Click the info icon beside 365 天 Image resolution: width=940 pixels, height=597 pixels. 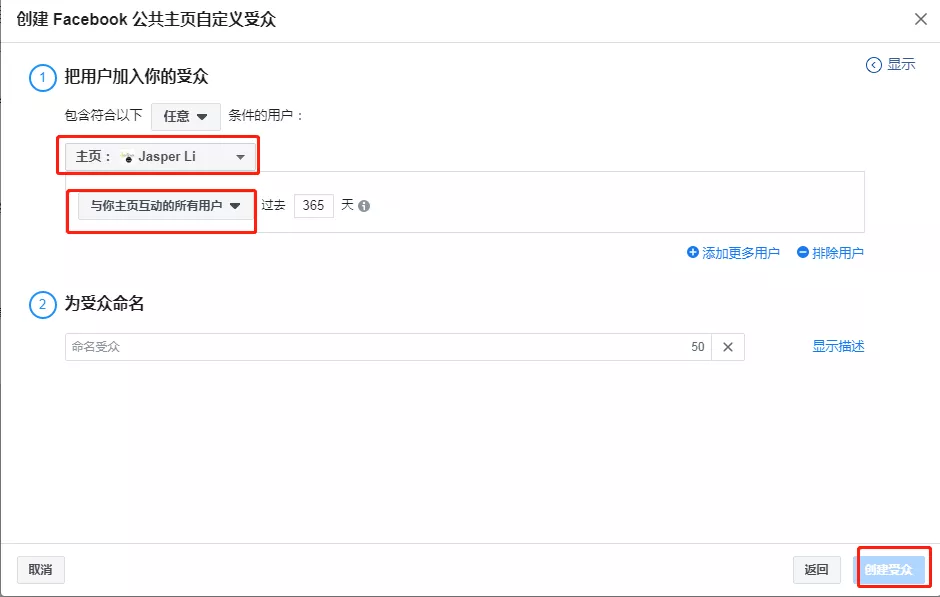362,205
